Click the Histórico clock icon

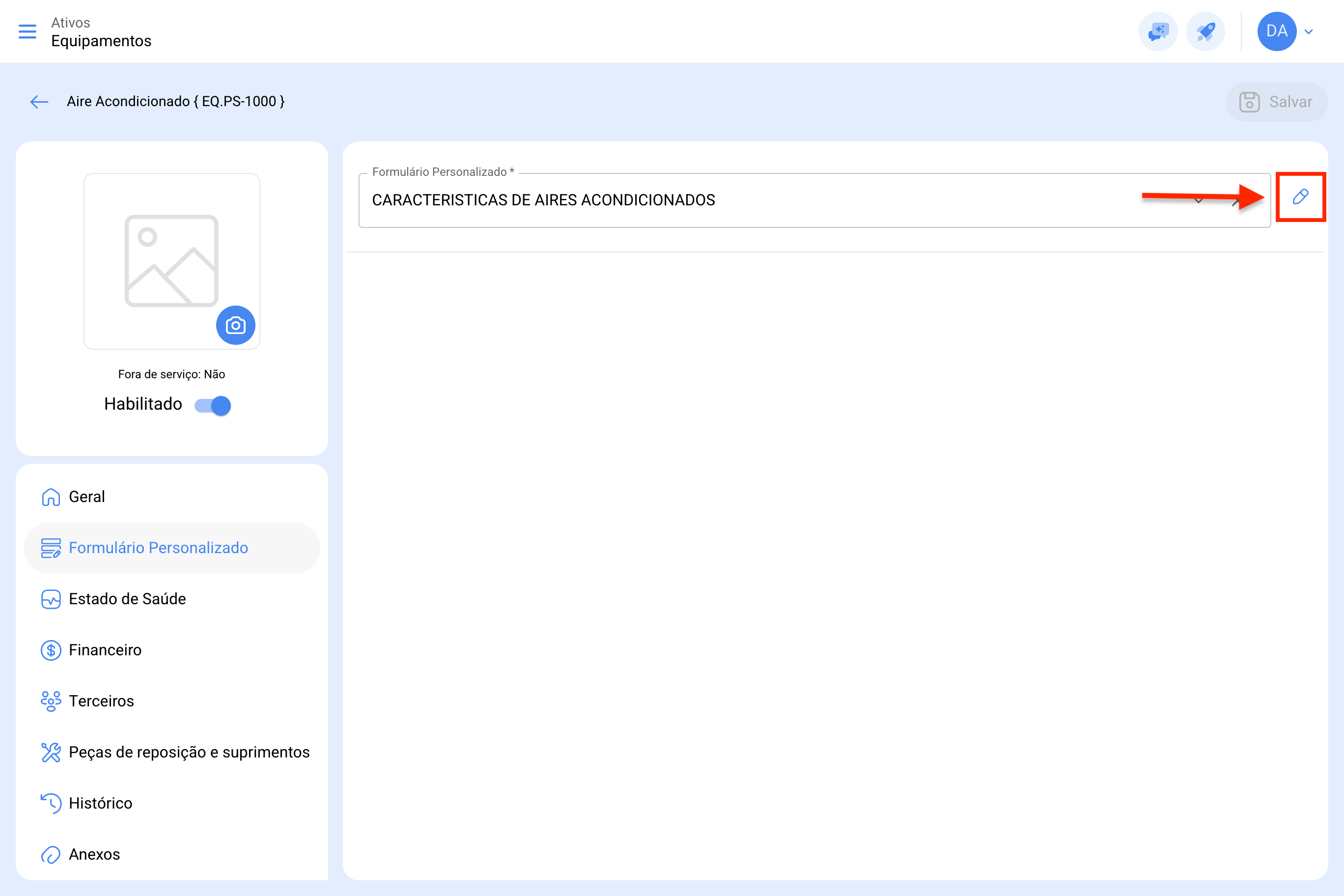coord(51,803)
